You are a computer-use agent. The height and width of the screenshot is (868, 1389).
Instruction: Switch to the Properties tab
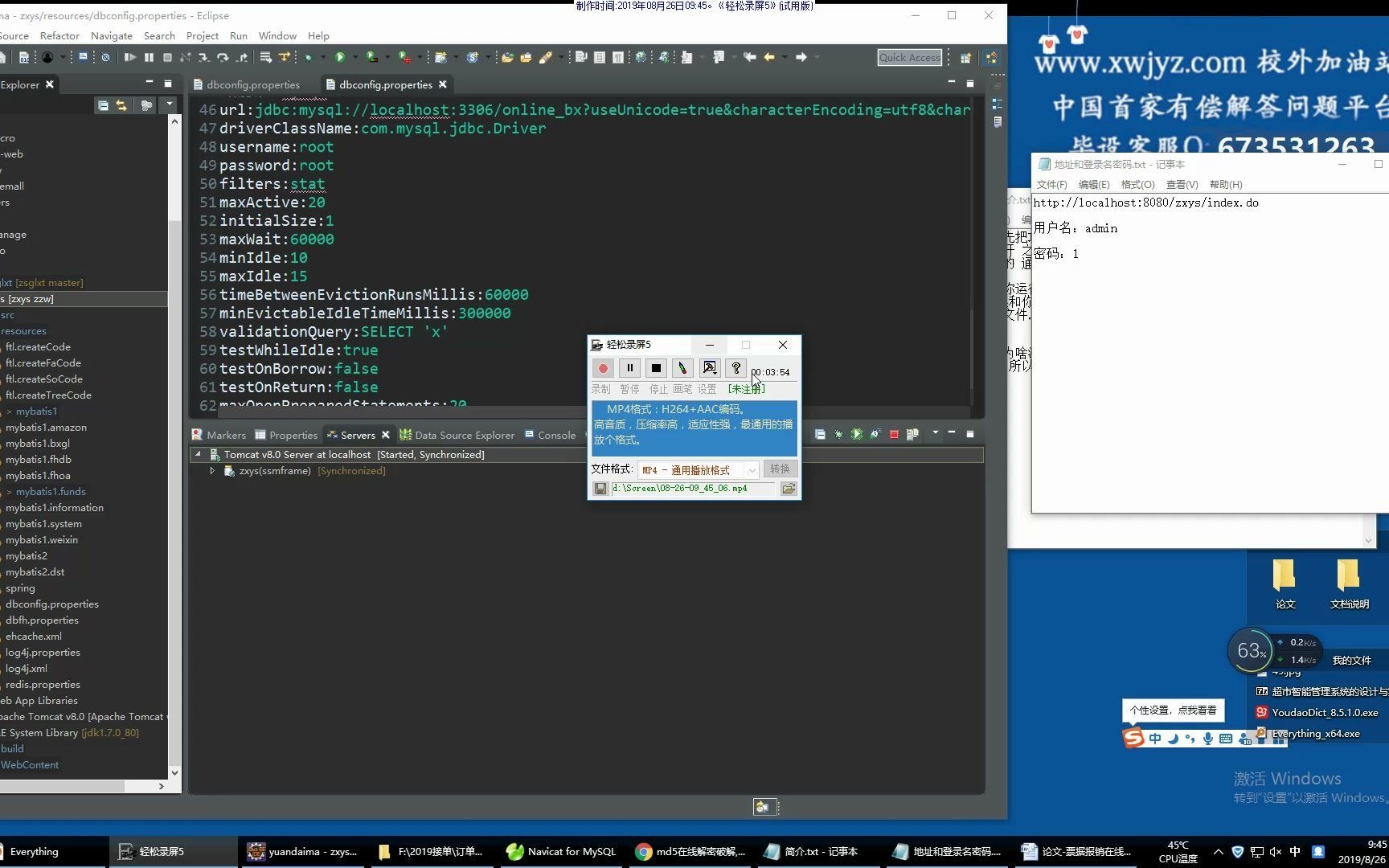tap(286, 435)
